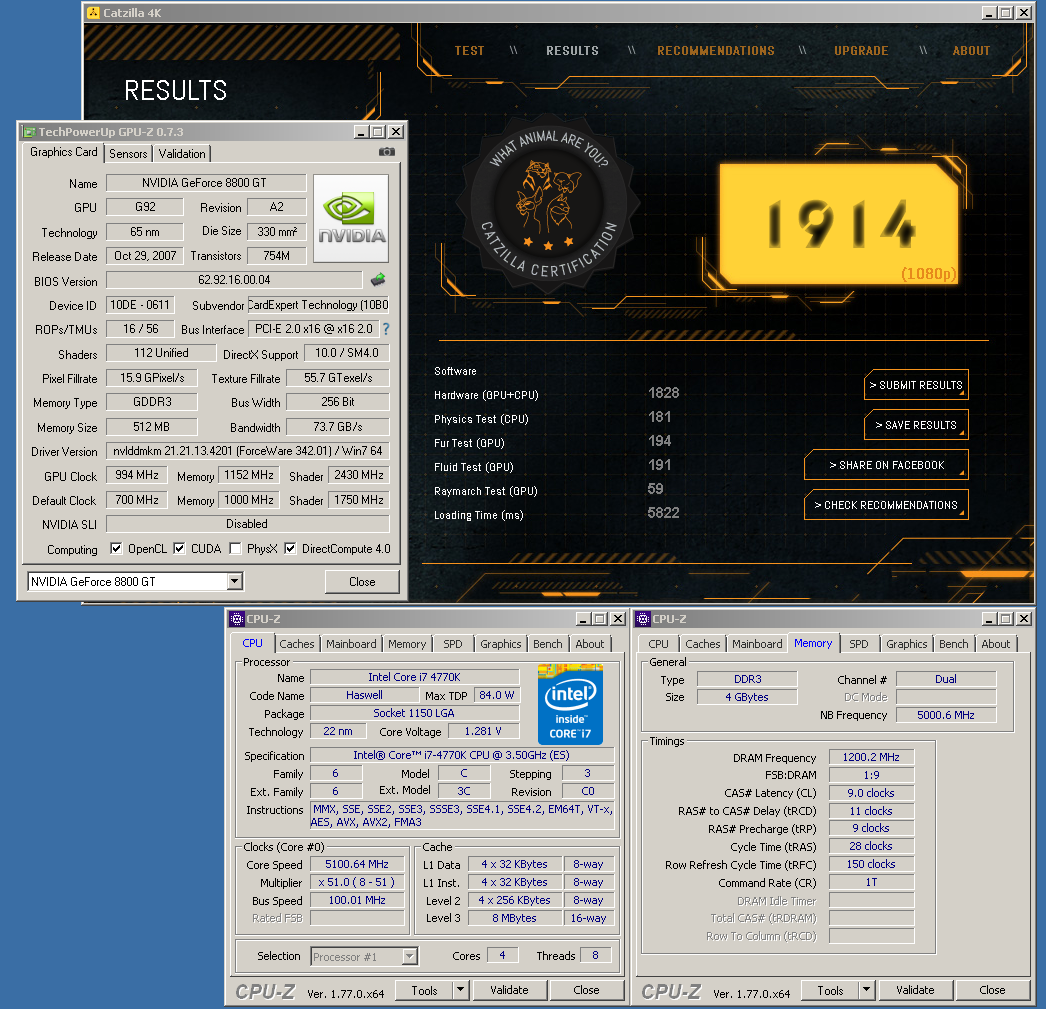
Task: Click Close in the right CPU-Z window
Action: pos(992,990)
